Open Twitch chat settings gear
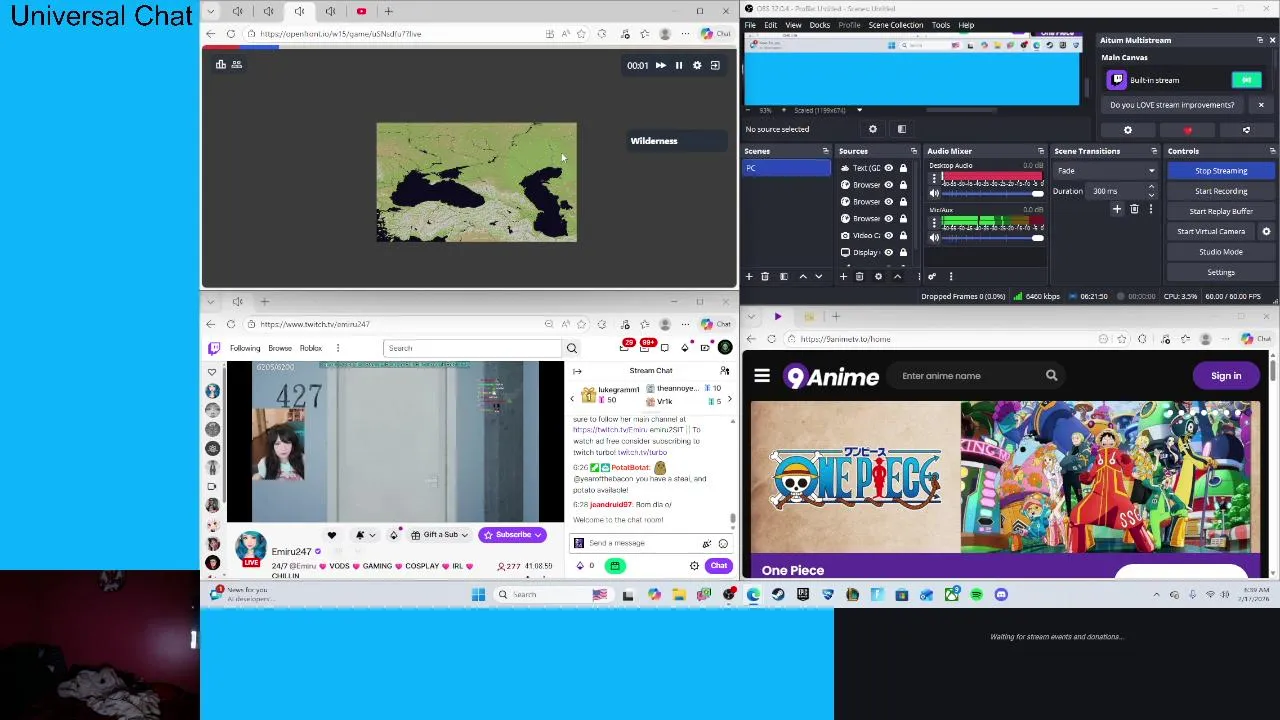The height and width of the screenshot is (720, 1280). tap(694, 566)
